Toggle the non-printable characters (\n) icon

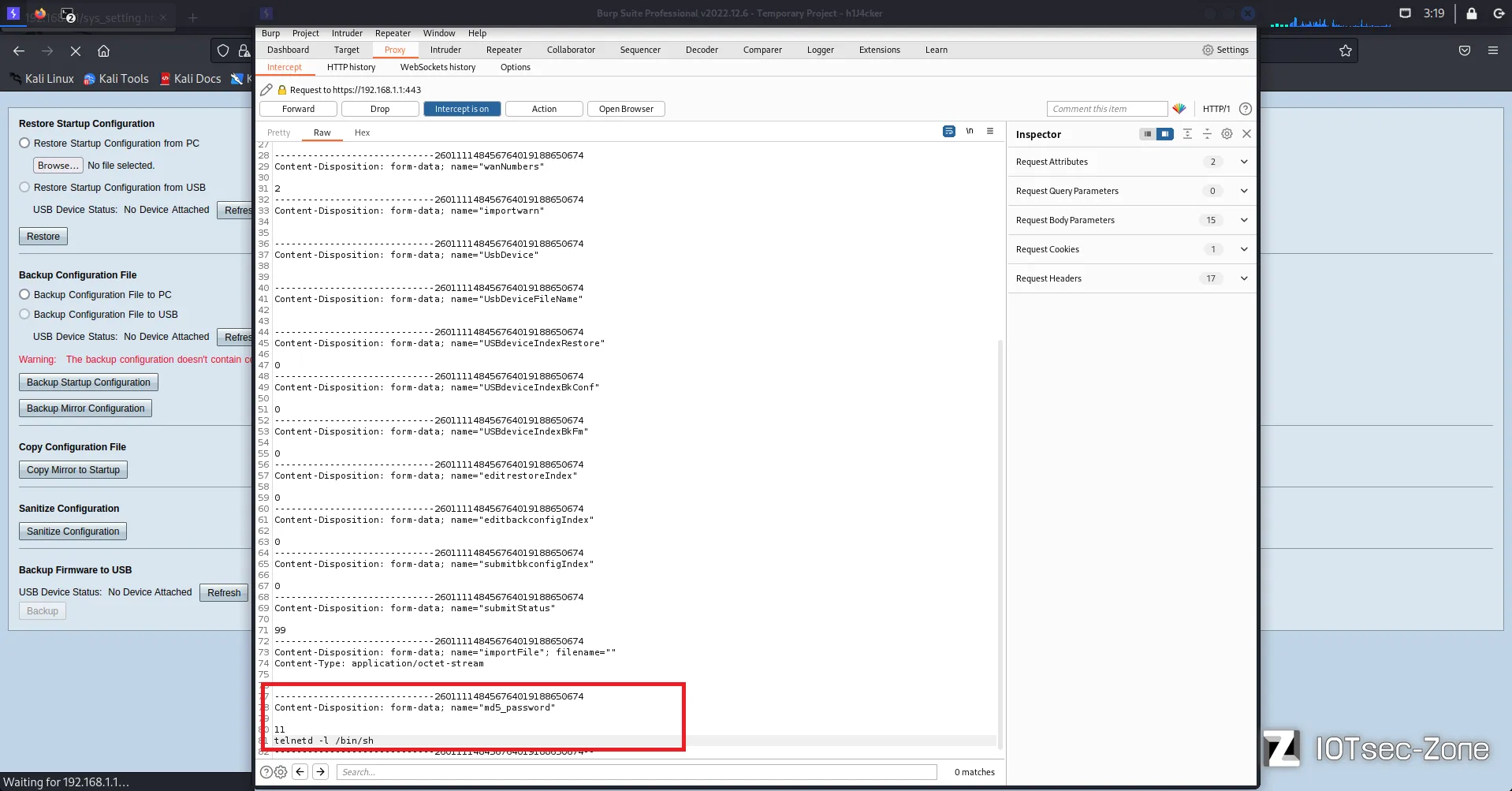[970, 132]
